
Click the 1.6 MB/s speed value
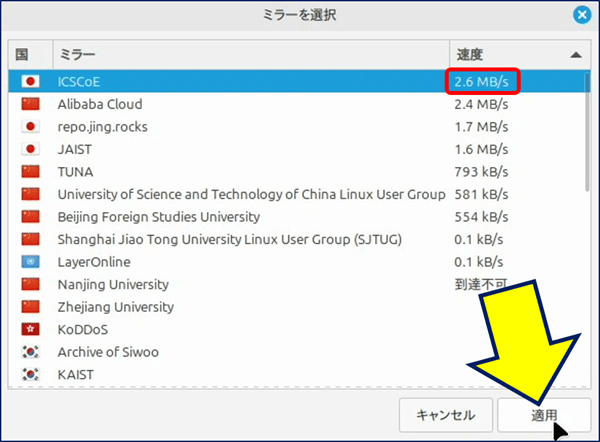tap(481, 149)
